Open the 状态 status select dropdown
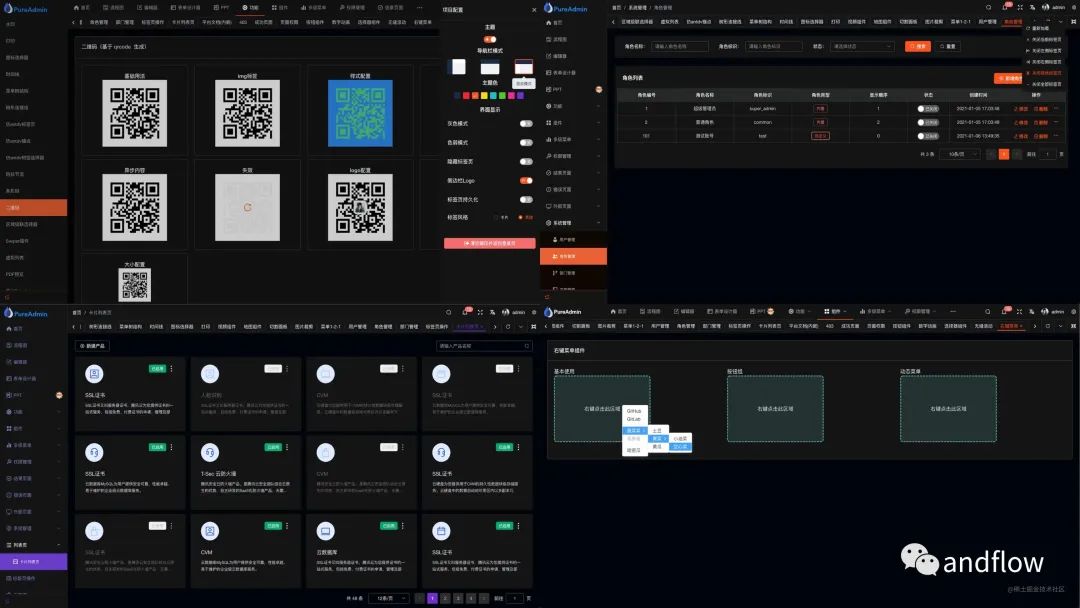 tap(862, 46)
